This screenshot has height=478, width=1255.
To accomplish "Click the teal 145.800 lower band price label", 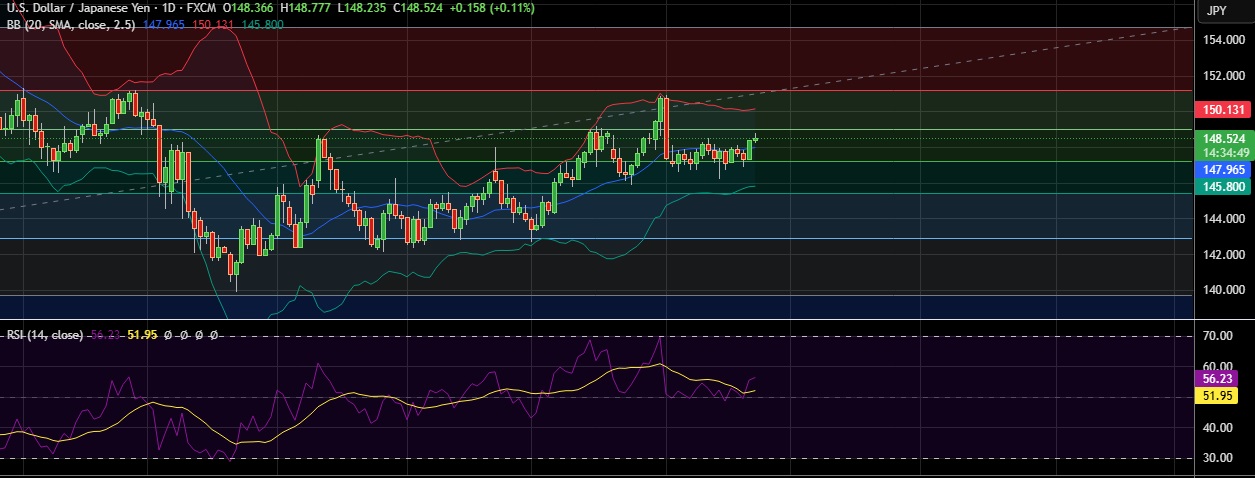I will pyautogui.click(x=1223, y=186).
